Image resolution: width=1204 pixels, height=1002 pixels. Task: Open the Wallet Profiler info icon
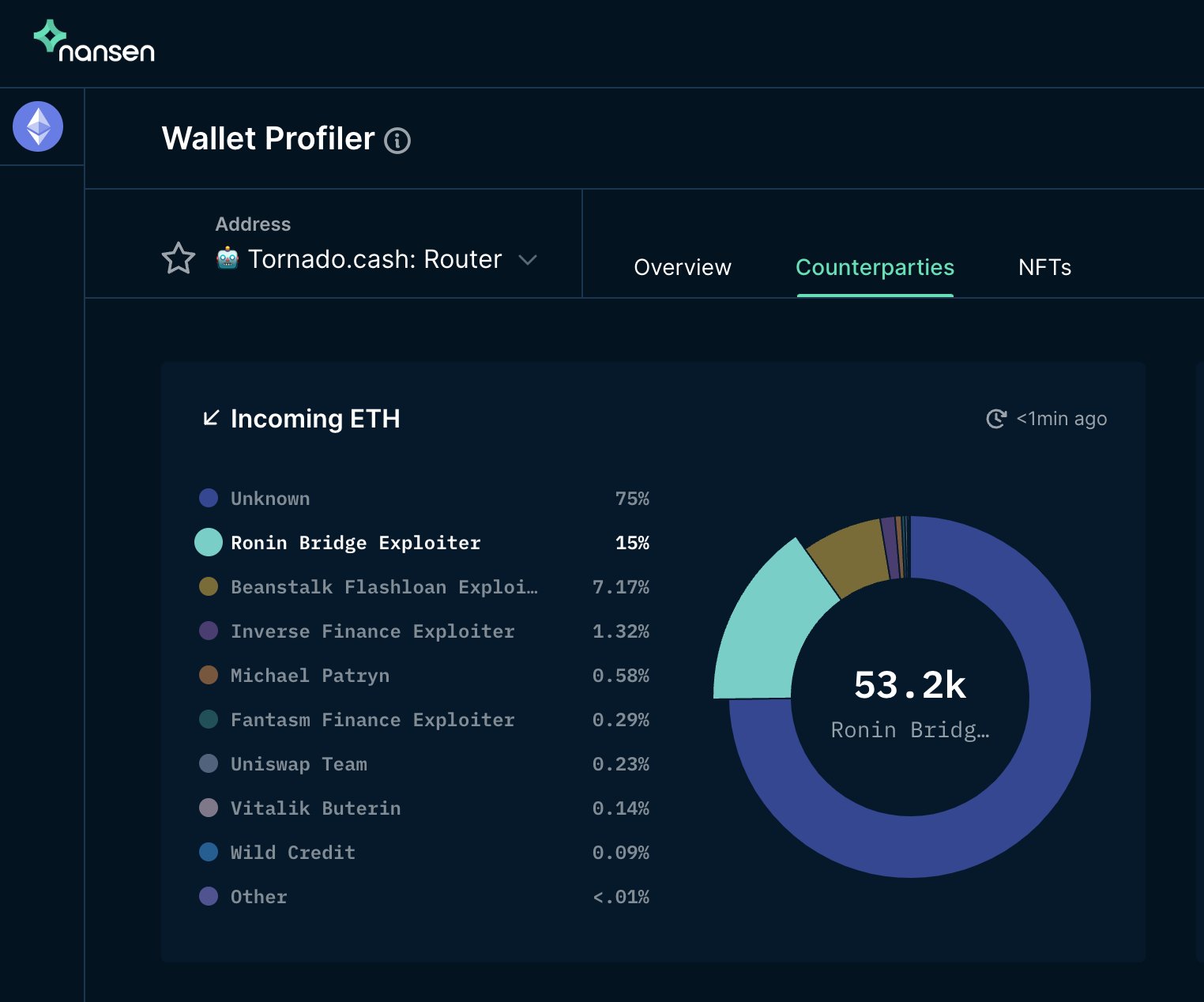pyautogui.click(x=397, y=141)
